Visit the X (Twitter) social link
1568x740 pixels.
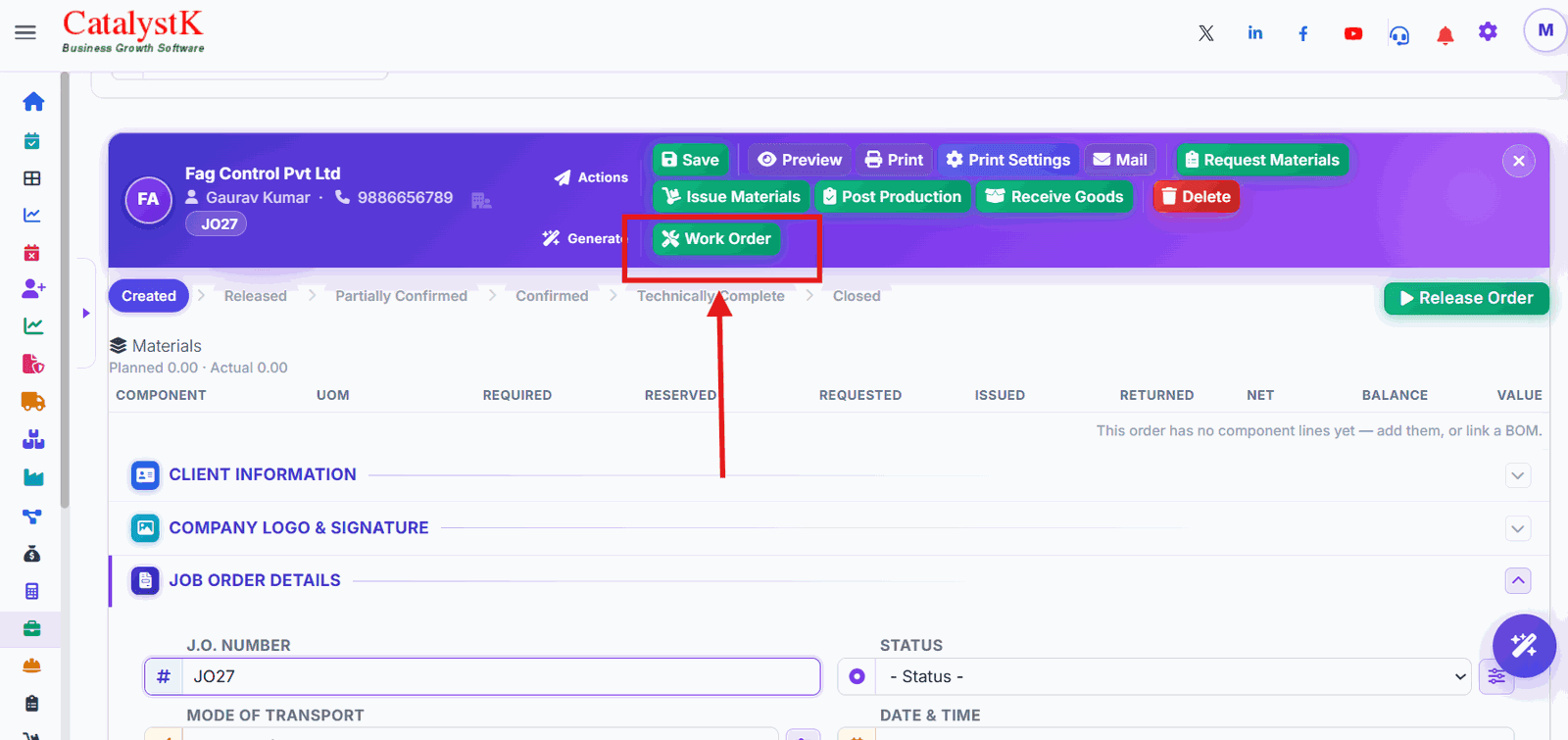click(x=1206, y=33)
